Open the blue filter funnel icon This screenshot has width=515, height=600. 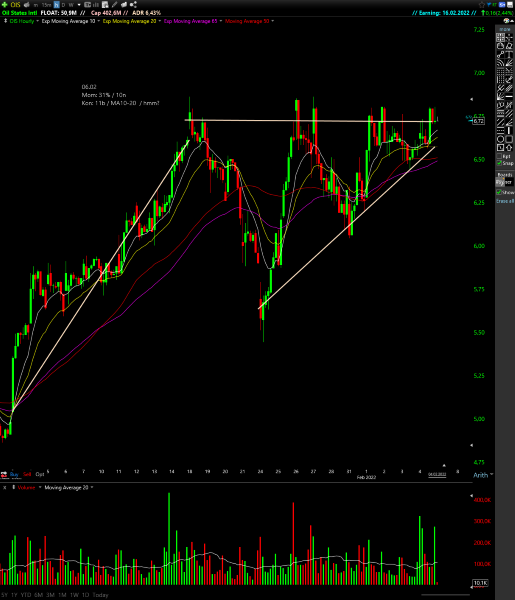(x=489, y=5)
